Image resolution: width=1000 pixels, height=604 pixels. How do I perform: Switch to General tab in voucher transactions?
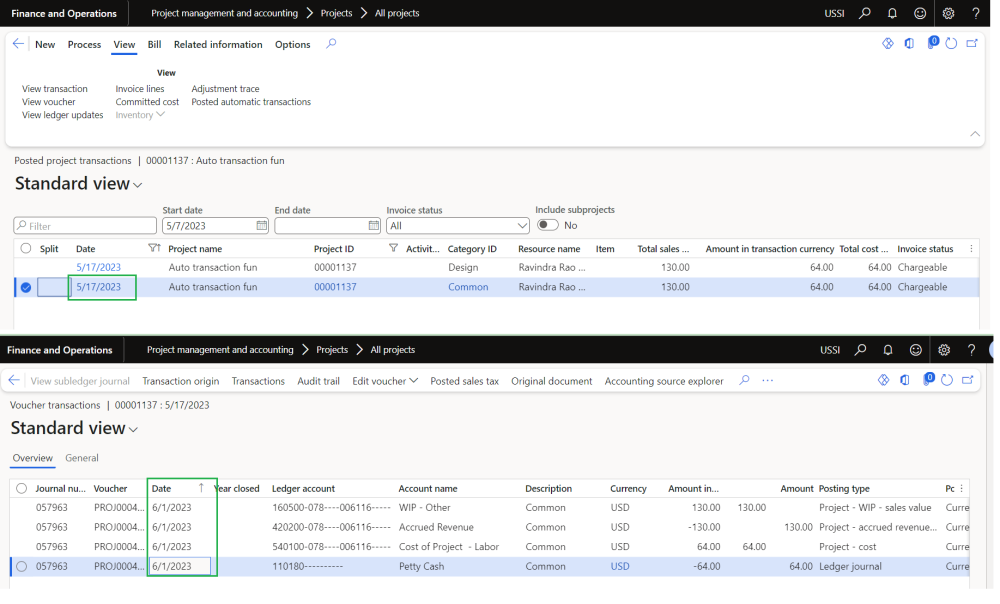click(x=82, y=458)
